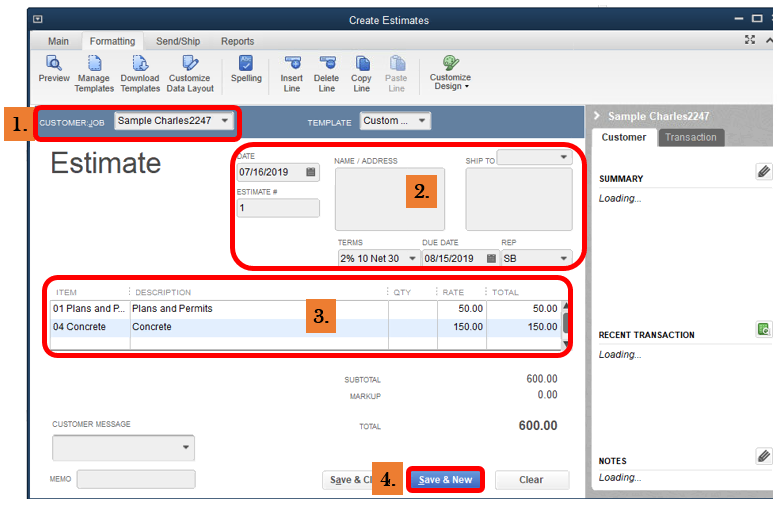Click the Ship To address box
This screenshot has height=509, width=781.
coord(519,199)
